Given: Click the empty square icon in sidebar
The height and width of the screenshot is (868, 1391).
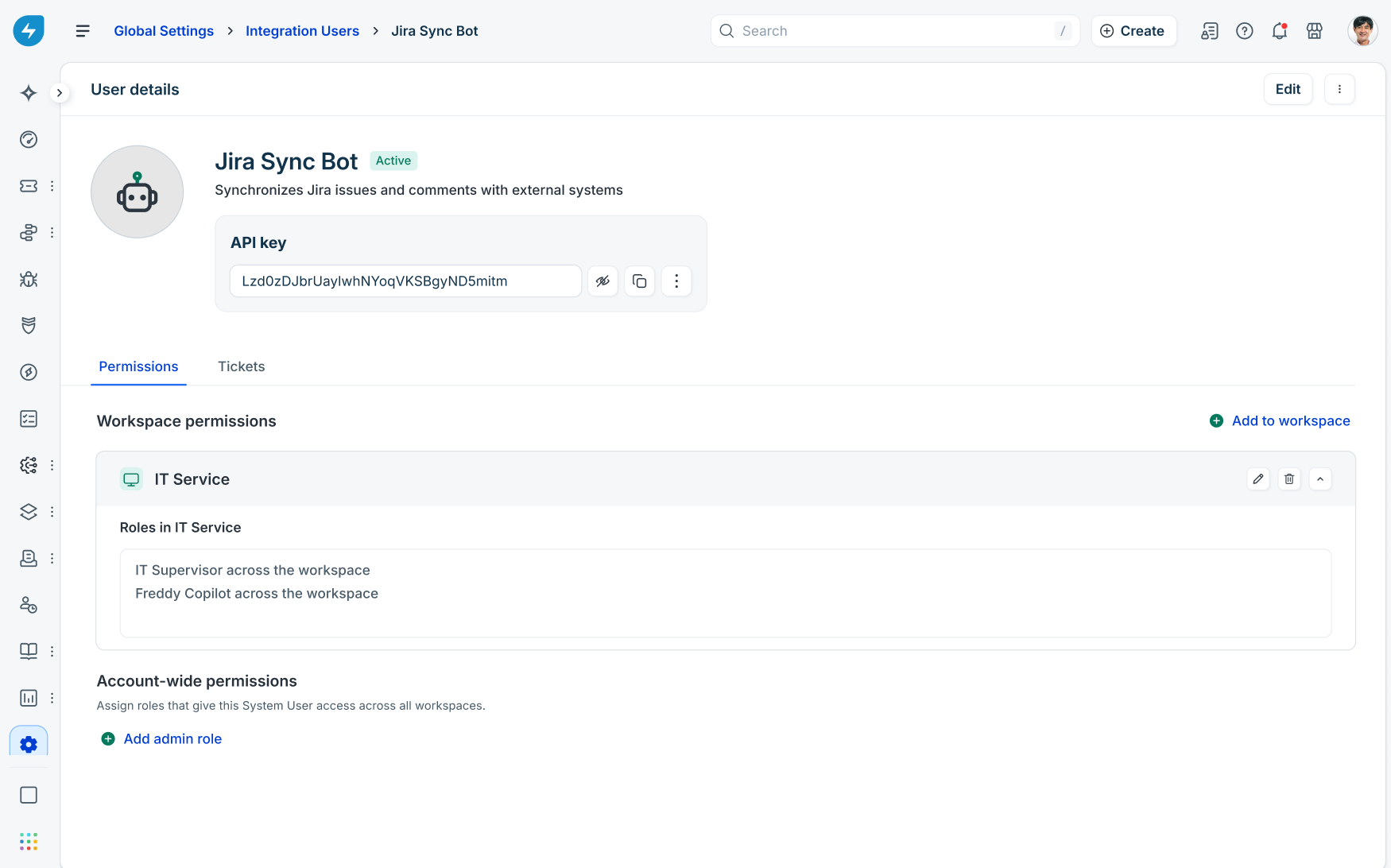Looking at the screenshot, I should pyautogui.click(x=29, y=795).
